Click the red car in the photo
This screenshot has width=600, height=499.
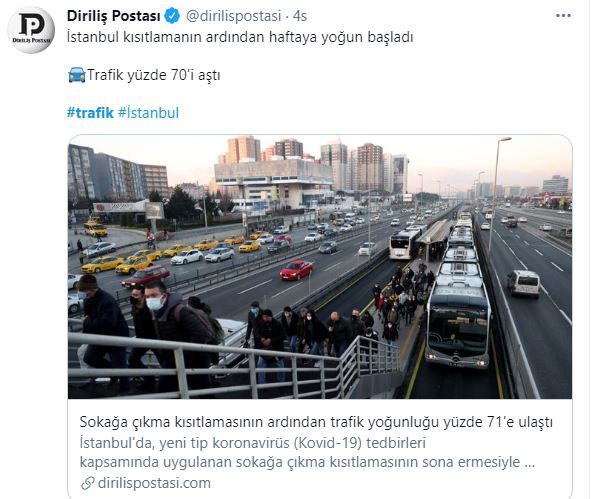tap(296, 270)
